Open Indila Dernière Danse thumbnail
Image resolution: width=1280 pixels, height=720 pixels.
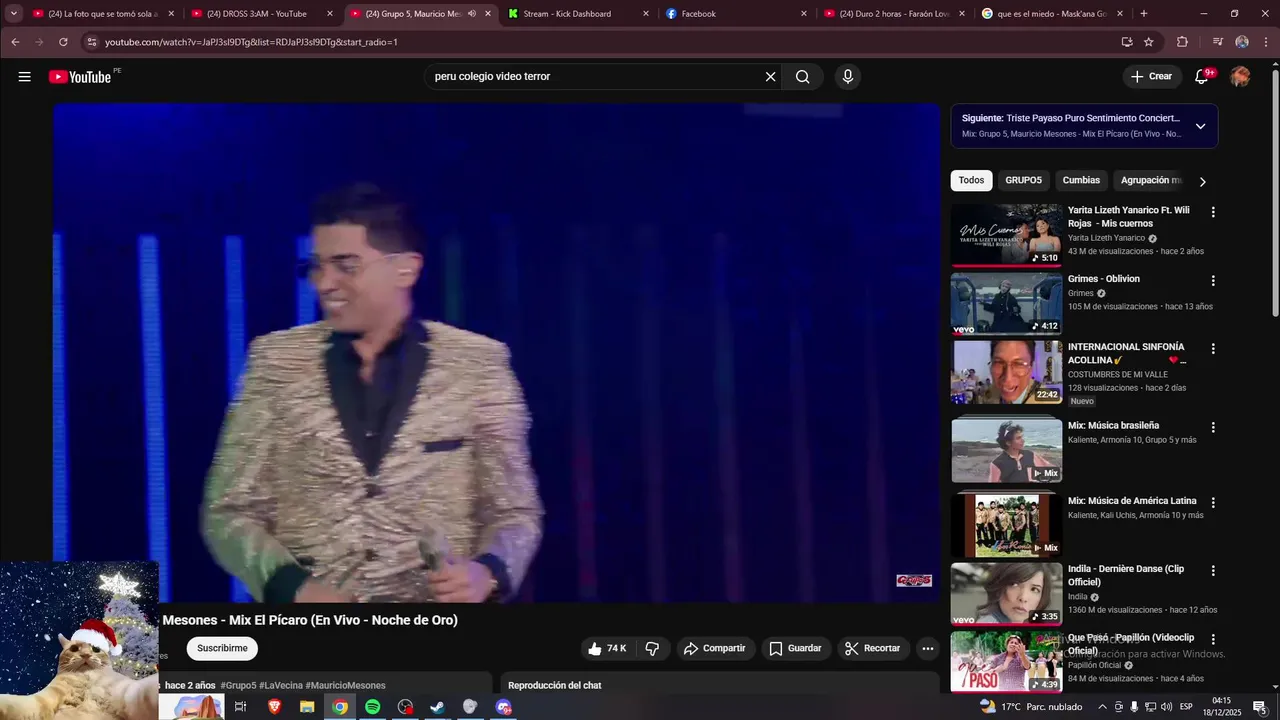1006,594
